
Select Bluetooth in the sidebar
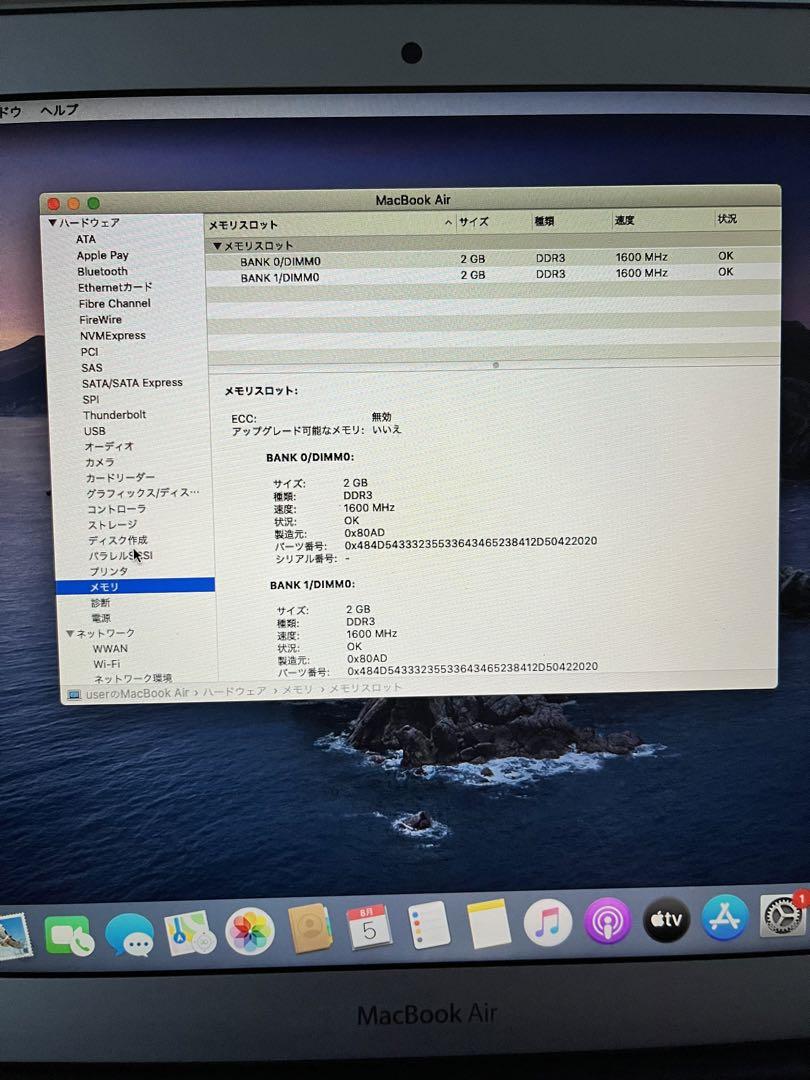pos(102,271)
